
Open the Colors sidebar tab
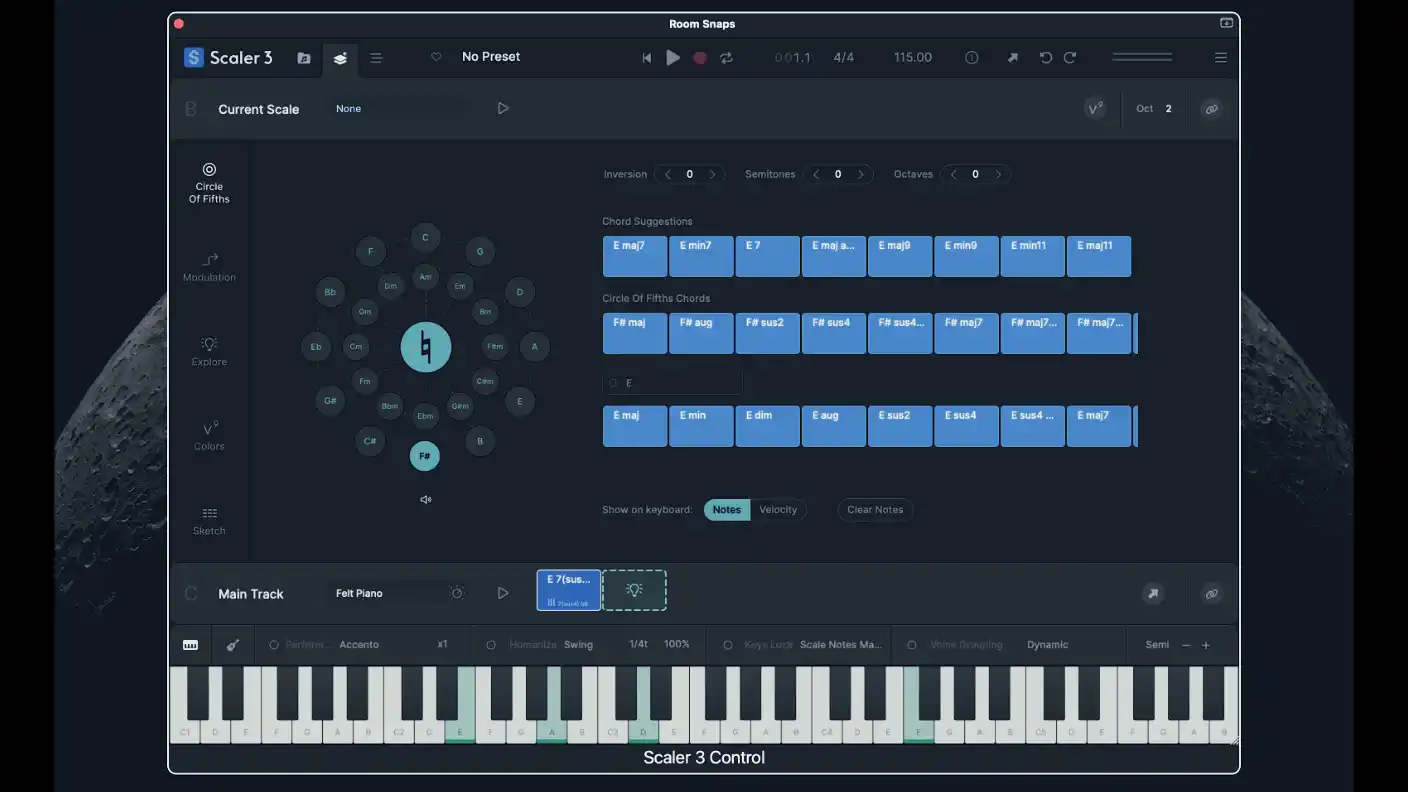pyautogui.click(x=209, y=436)
